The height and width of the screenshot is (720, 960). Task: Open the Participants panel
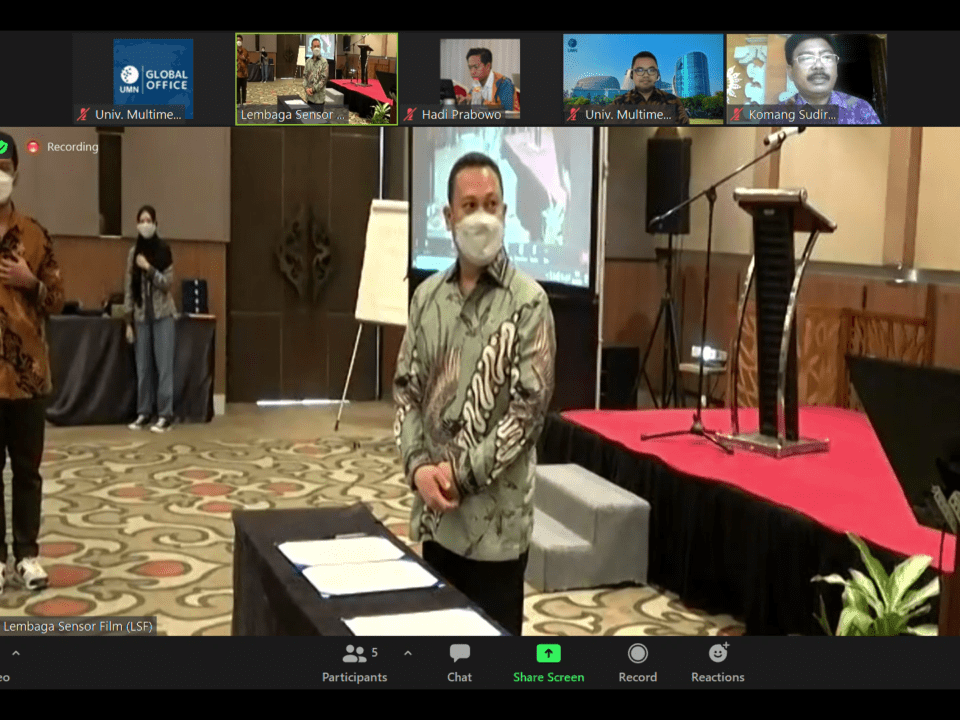(x=354, y=663)
